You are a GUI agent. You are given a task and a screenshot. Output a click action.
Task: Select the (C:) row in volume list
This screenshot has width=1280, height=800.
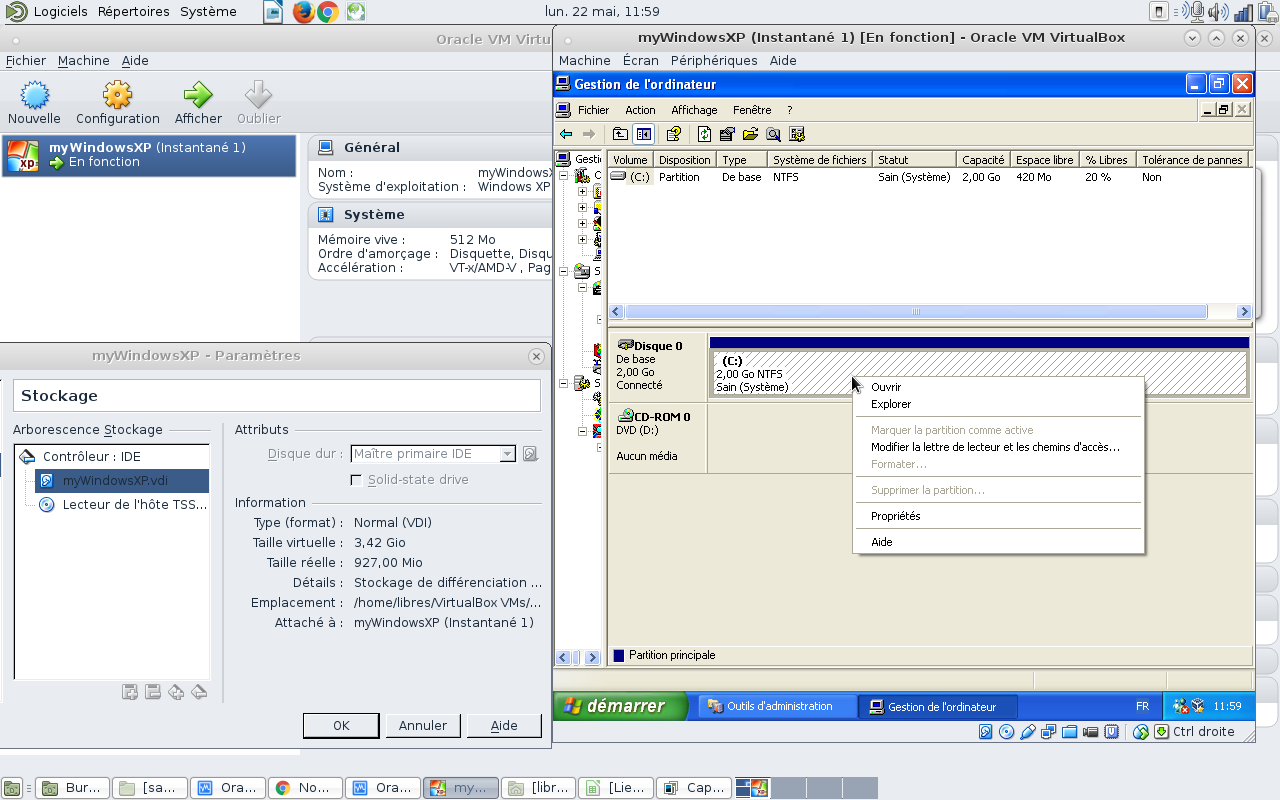(930, 177)
